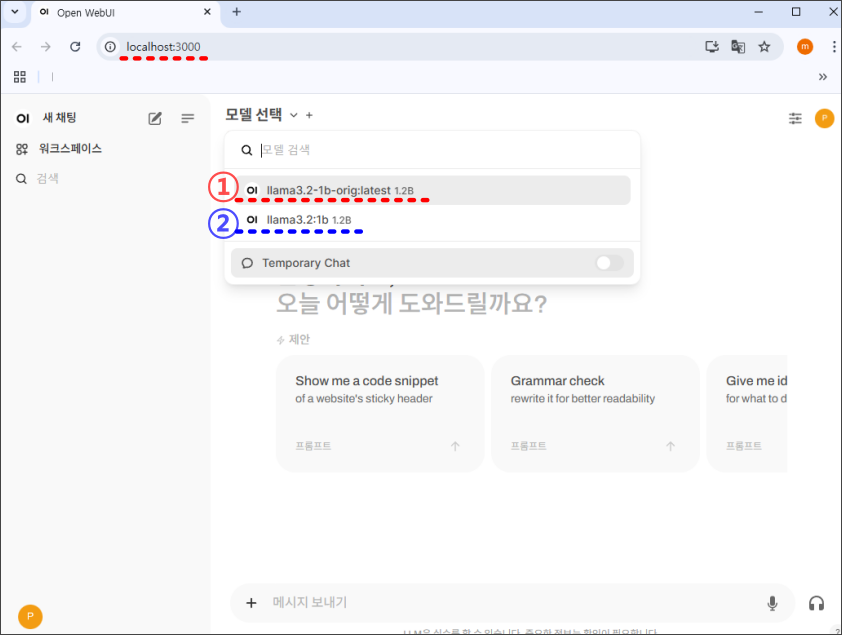842x635 pixels.
Task: Open your account menu via the P avatar
Action: (824, 118)
